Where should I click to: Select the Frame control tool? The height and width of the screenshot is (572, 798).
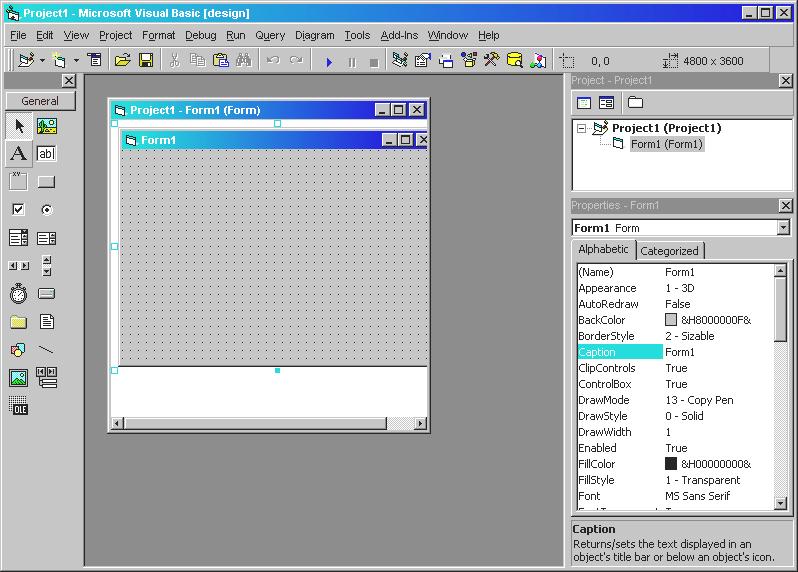pos(19,181)
